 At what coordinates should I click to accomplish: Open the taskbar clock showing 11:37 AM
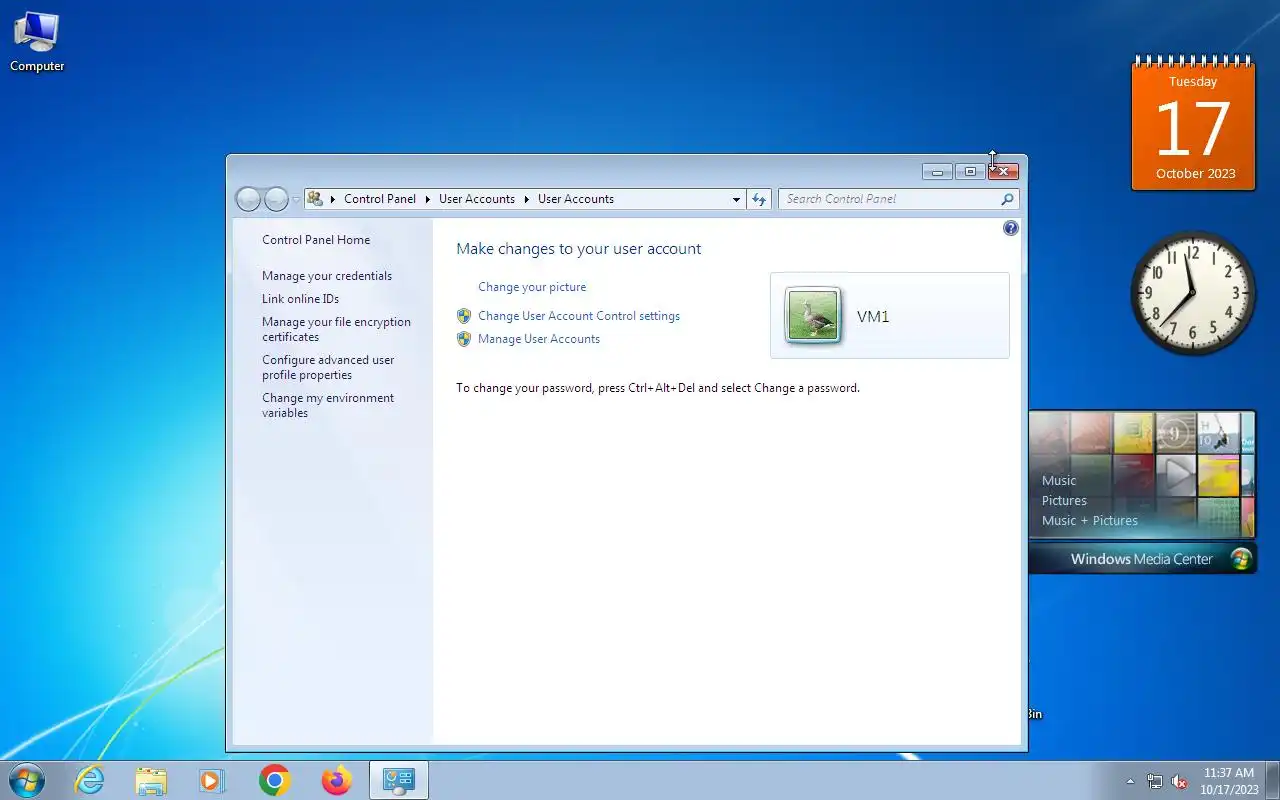click(1229, 781)
